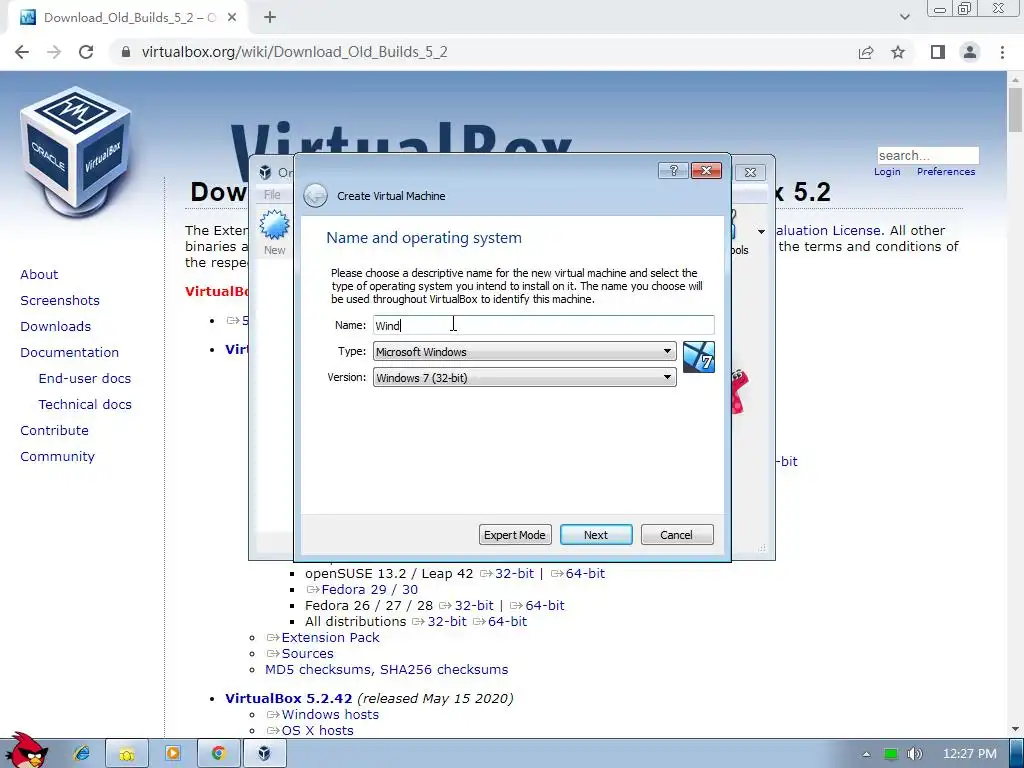Viewport: 1024px width, 768px height.
Task: Click the Windows 7 OS icon beside Type
Action: (x=699, y=357)
